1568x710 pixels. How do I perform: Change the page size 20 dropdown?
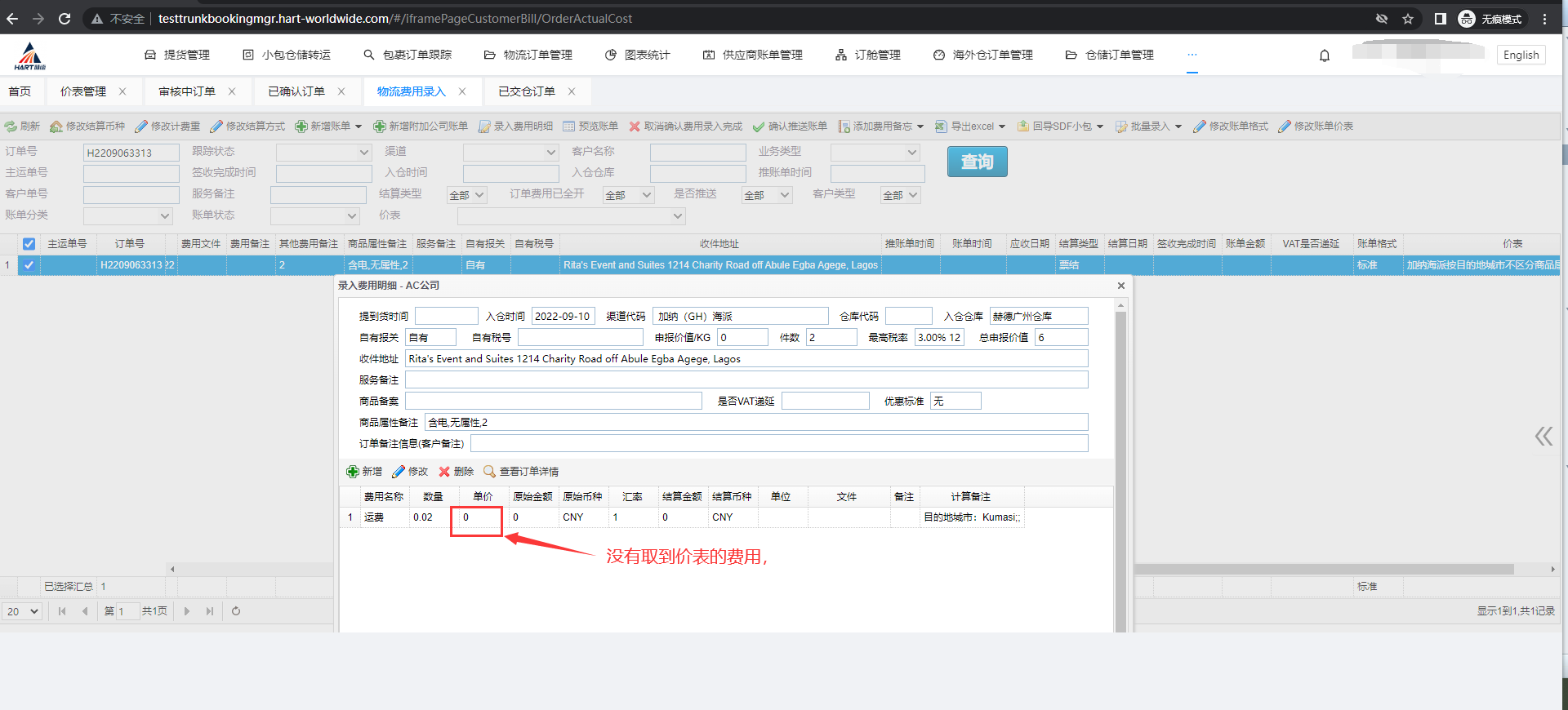(x=22, y=611)
